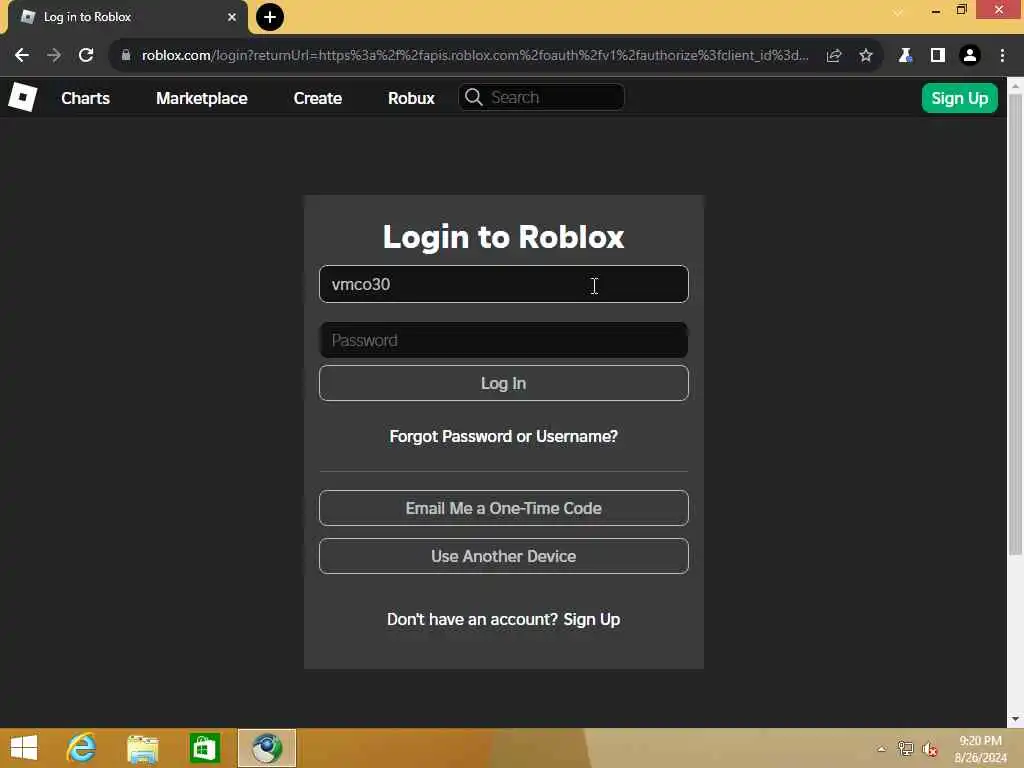Image resolution: width=1024 pixels, height=768 pixels.
Task: Open the Charts nav item
Action: coord(86,98)
